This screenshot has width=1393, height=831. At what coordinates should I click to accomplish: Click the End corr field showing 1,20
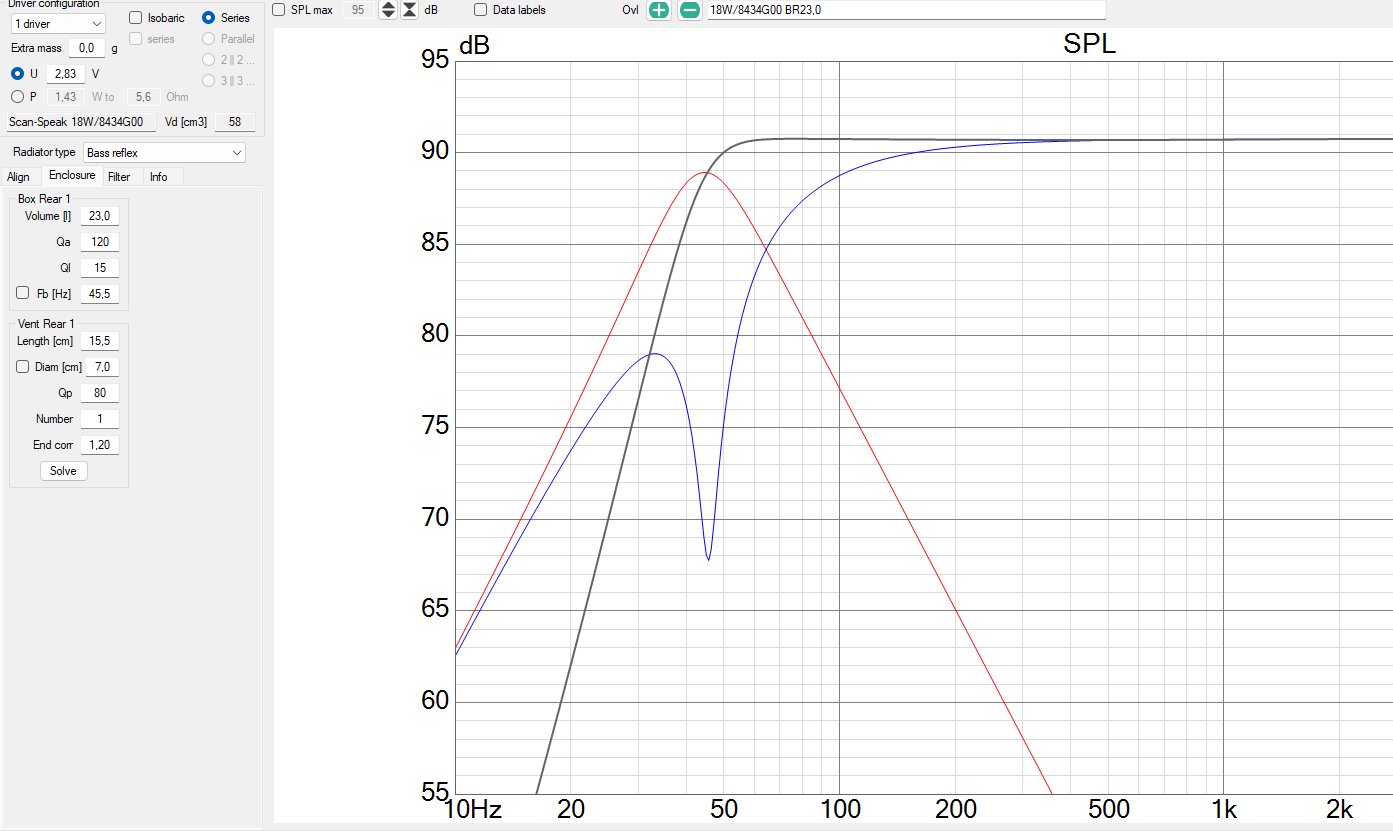pyautogui.click(x=100, y=445)
